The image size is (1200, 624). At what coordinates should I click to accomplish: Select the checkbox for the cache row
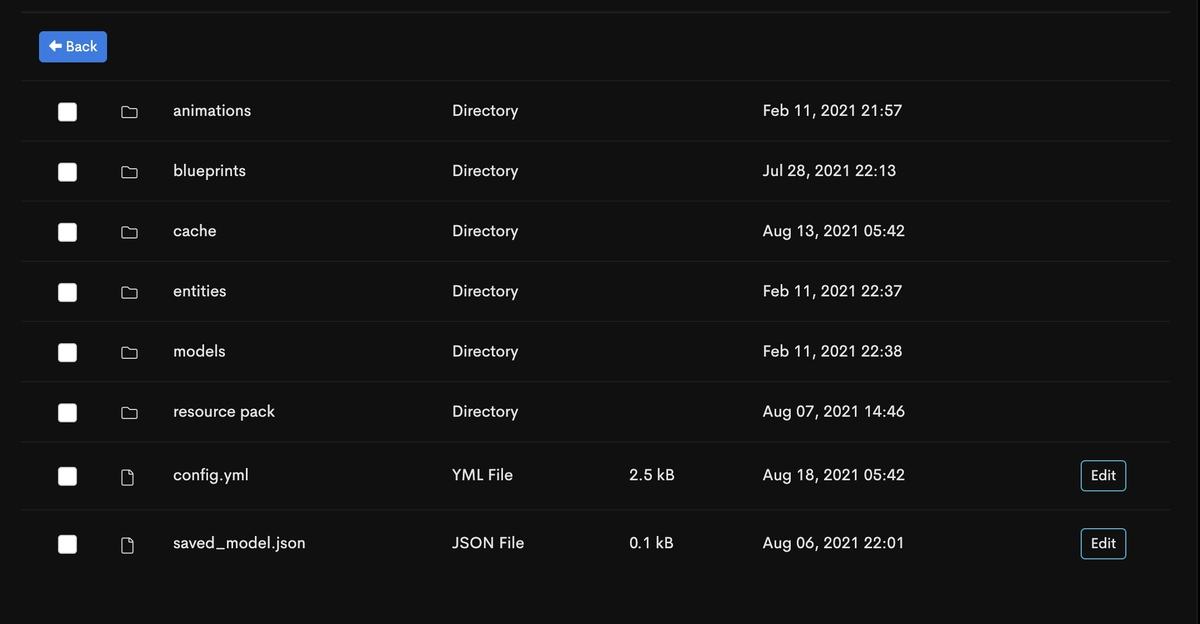pos(67,232)
